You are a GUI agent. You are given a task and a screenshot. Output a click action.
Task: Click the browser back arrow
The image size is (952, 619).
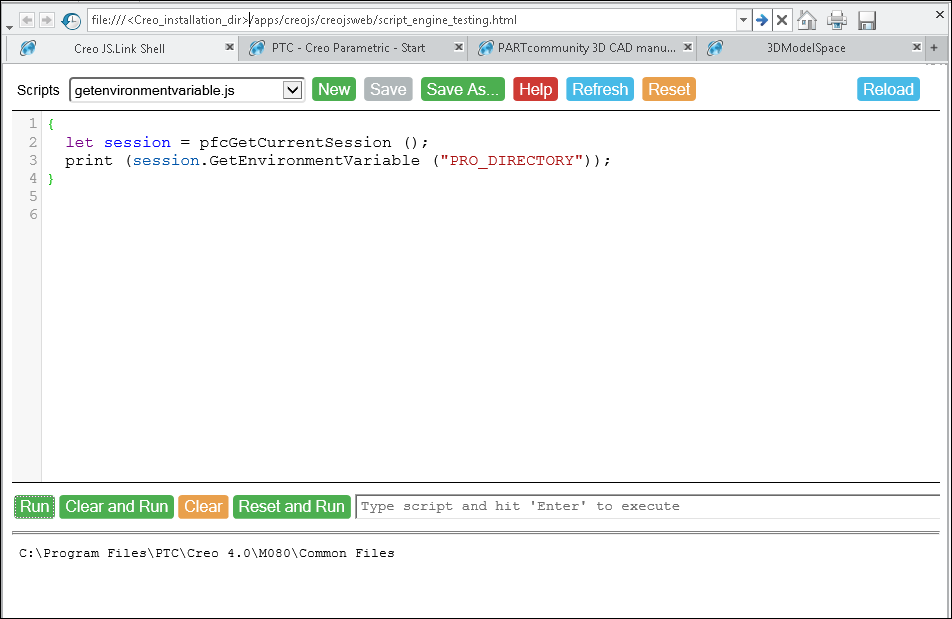click(27, 20)
